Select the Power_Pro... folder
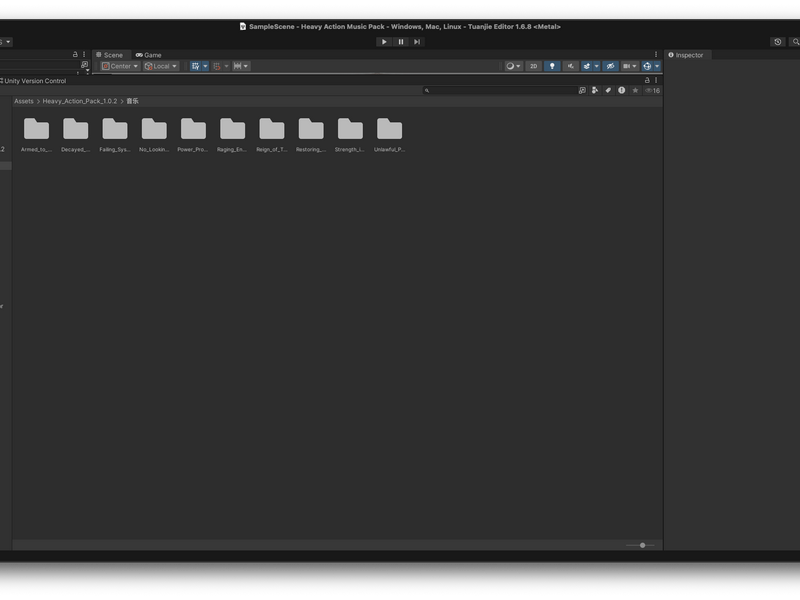The image size is (800, 600). pyautogui.click(x=193, y=134)
